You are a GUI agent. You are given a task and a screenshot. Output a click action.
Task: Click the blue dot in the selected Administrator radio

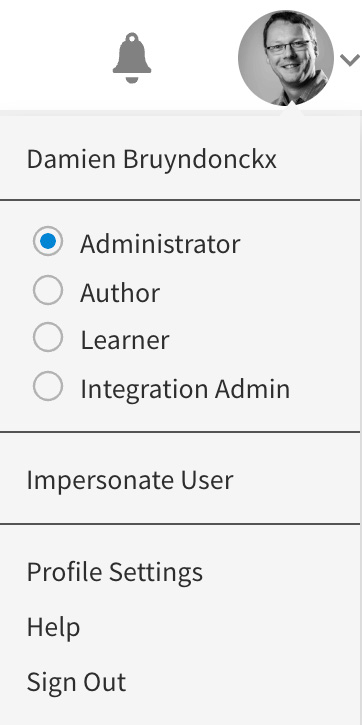[x=48, y=241]
